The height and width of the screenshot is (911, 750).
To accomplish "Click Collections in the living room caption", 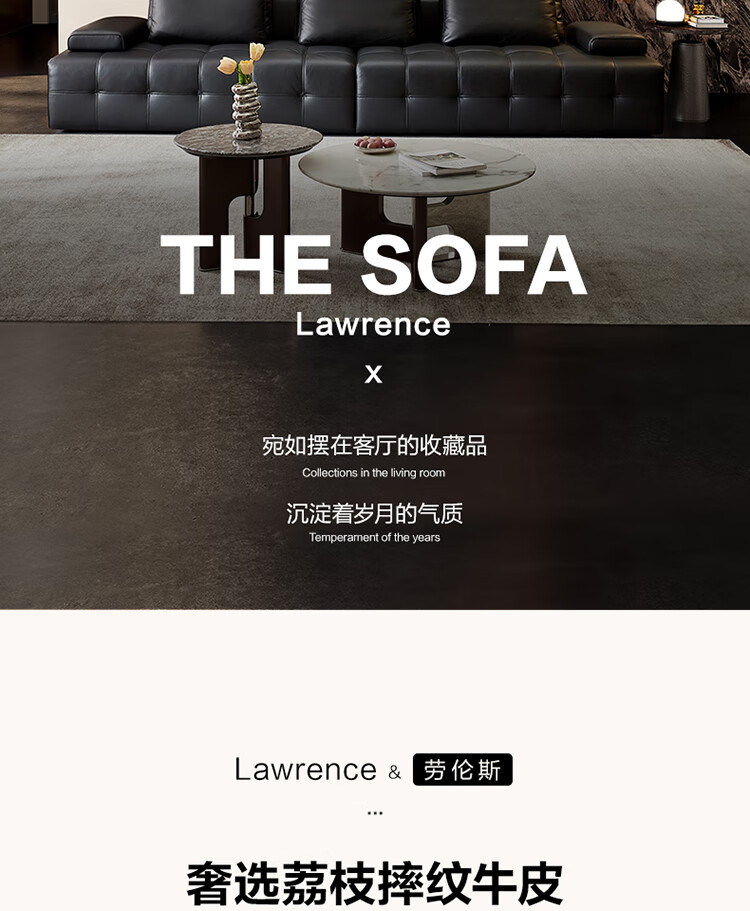I will [374, 473].
